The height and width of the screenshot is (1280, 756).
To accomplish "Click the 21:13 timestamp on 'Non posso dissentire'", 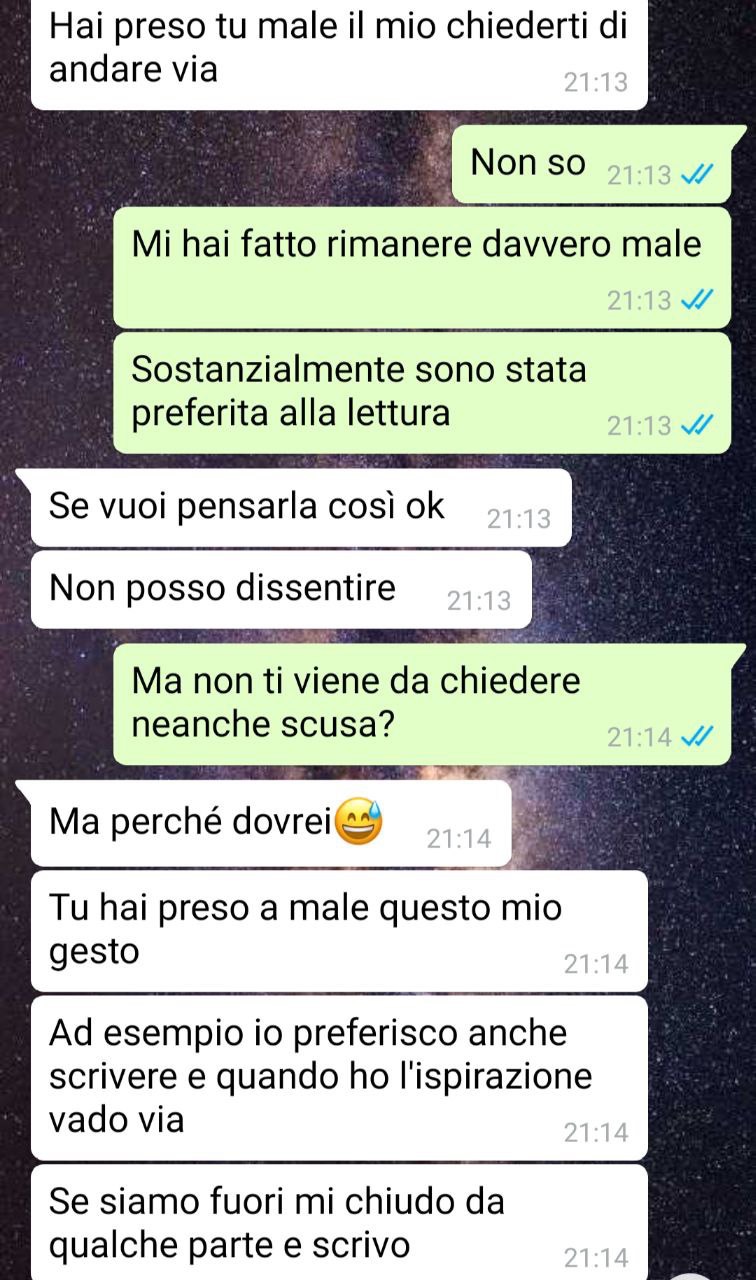I will pos(478,601).
